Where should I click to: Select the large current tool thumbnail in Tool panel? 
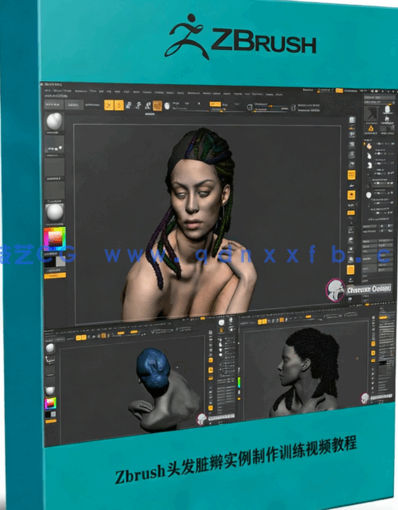pos(371,114)
